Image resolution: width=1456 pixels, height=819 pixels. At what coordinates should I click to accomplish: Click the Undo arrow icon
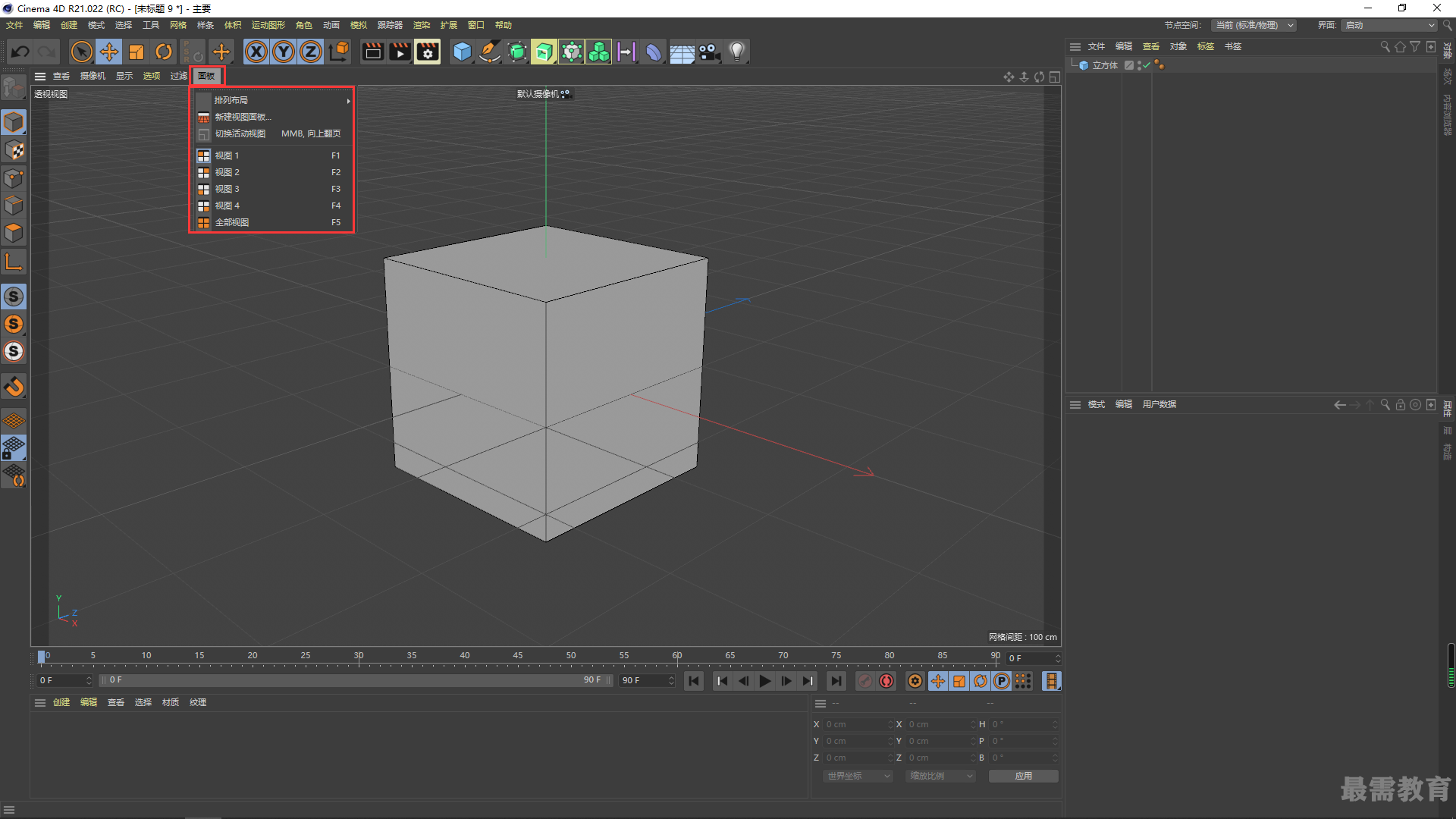point(20,52)
